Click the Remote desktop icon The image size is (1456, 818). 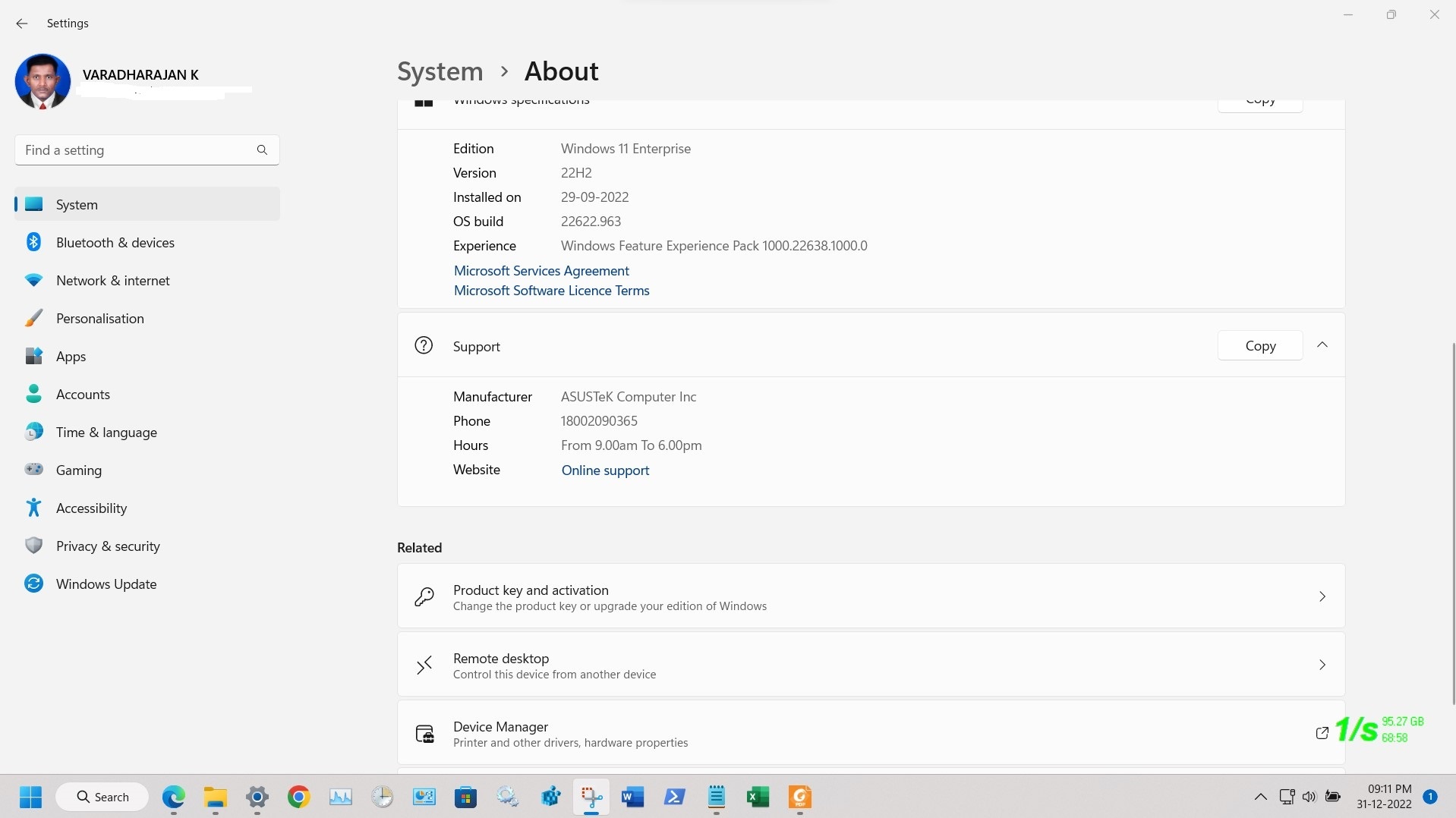[424, 665]
